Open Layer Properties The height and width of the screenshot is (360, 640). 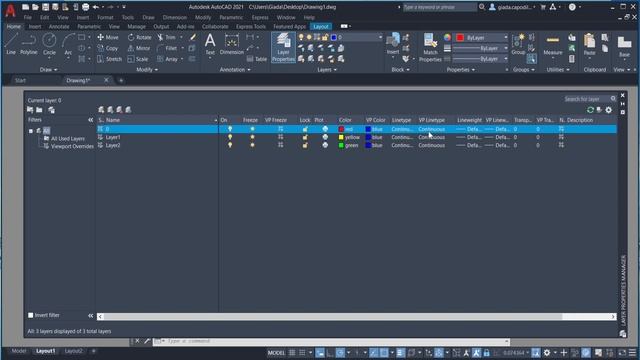click(x=283, y=47)
